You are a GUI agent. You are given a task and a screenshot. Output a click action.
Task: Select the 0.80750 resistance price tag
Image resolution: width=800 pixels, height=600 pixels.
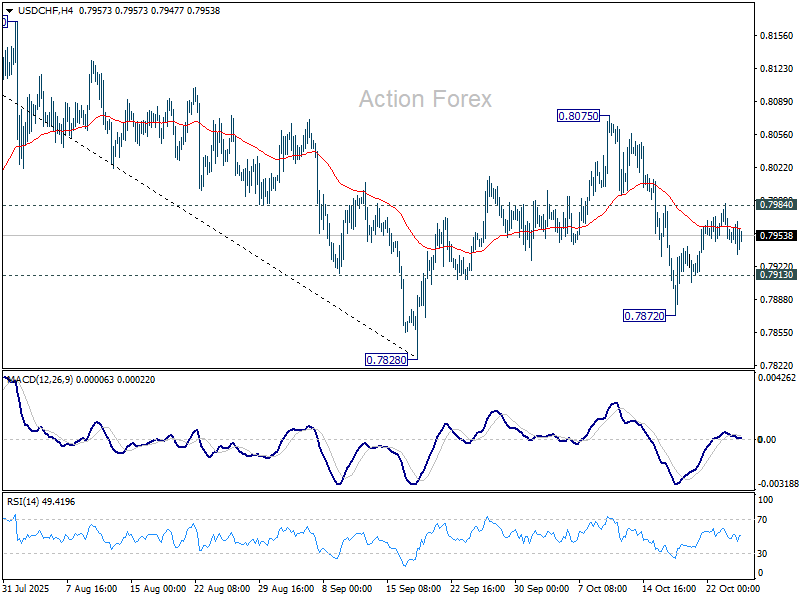pos(576,116)
